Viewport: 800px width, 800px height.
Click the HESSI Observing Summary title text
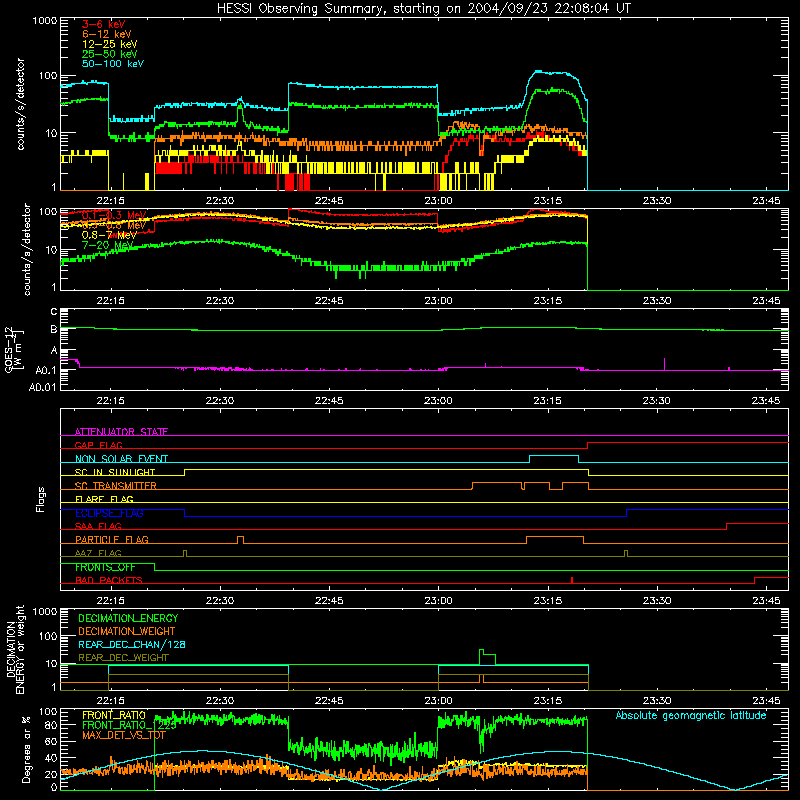423,9
